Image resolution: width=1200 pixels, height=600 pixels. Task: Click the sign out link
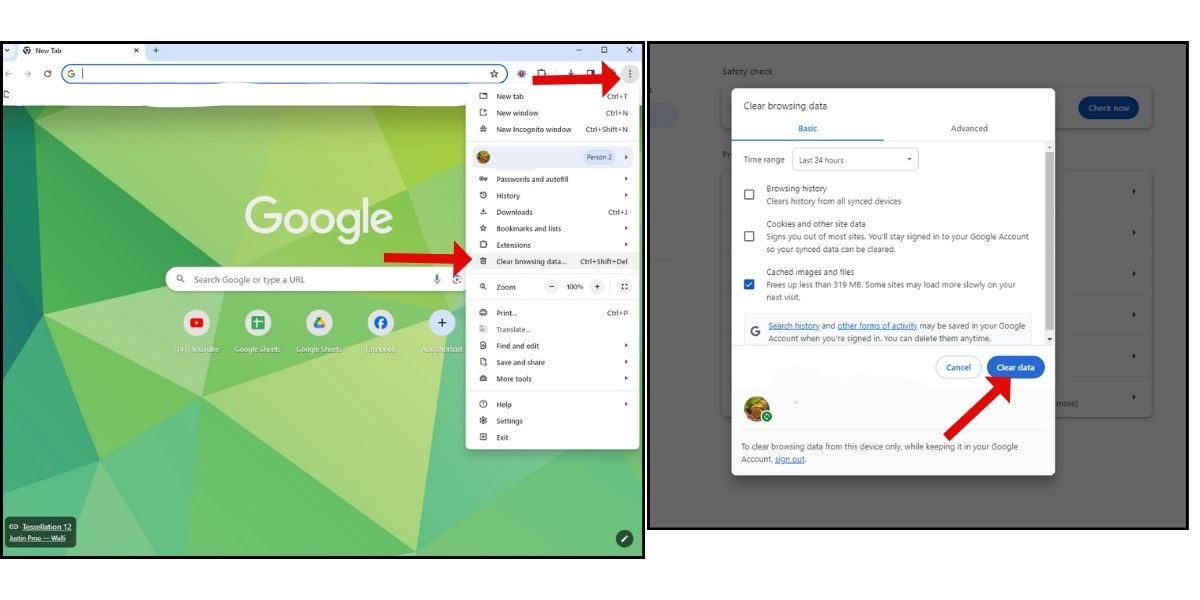click(789, 458)
